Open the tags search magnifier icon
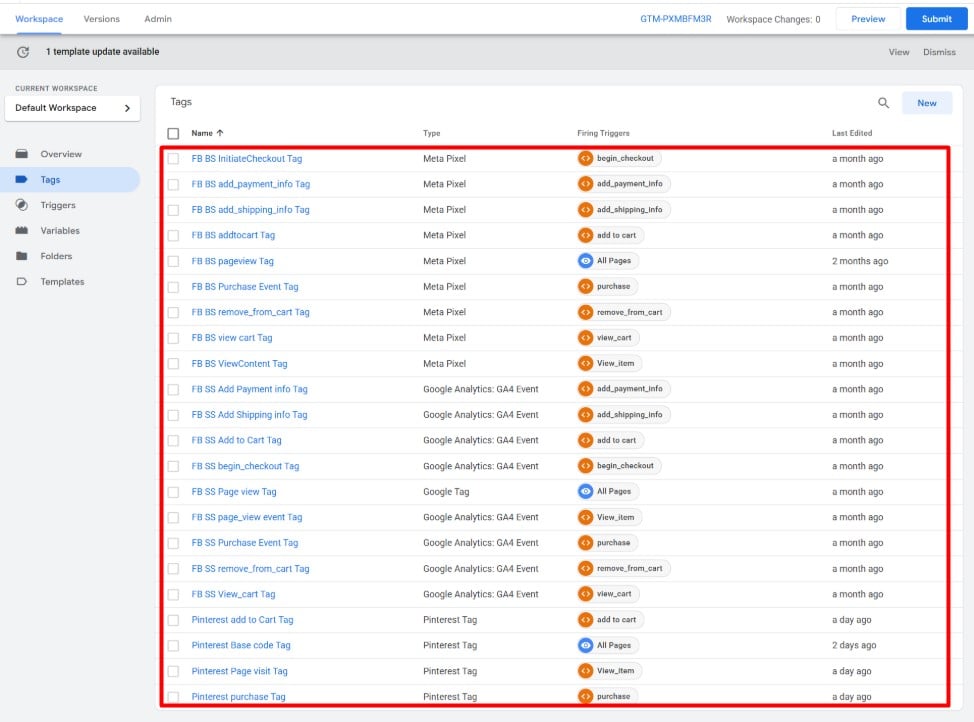The image size is (974, 722). [x=883, y=103]
